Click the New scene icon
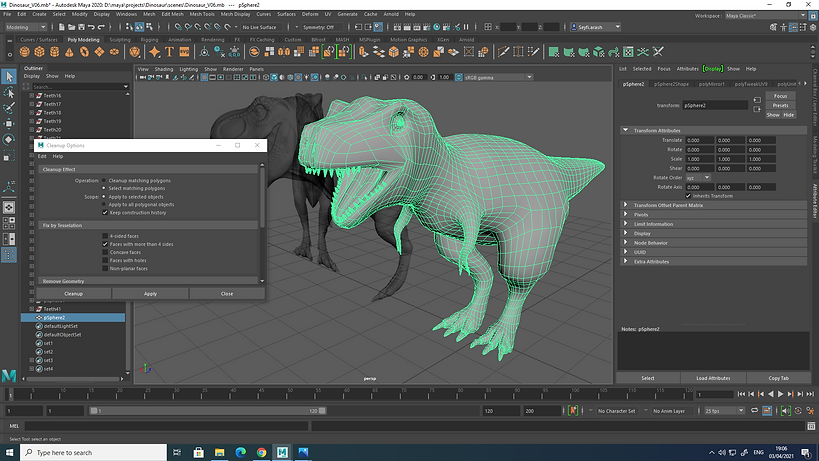 coord(62,27)
